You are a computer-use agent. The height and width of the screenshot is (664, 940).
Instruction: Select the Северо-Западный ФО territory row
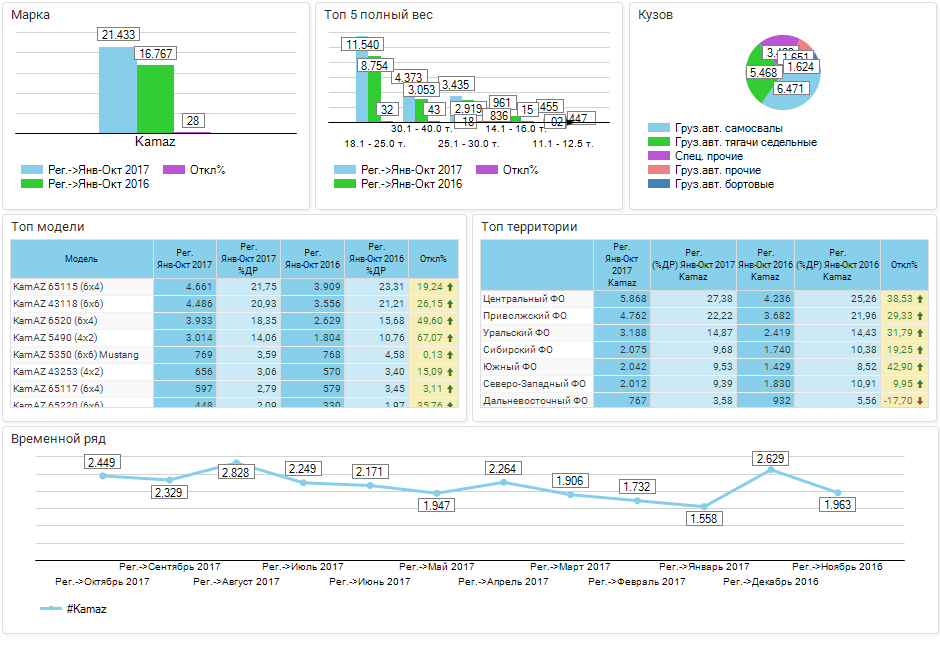click(704, 384)
